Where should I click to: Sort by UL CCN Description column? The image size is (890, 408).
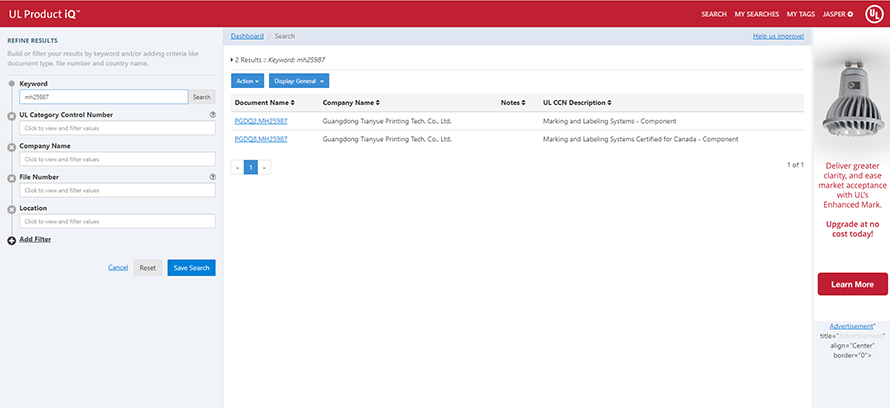[577, 103]
